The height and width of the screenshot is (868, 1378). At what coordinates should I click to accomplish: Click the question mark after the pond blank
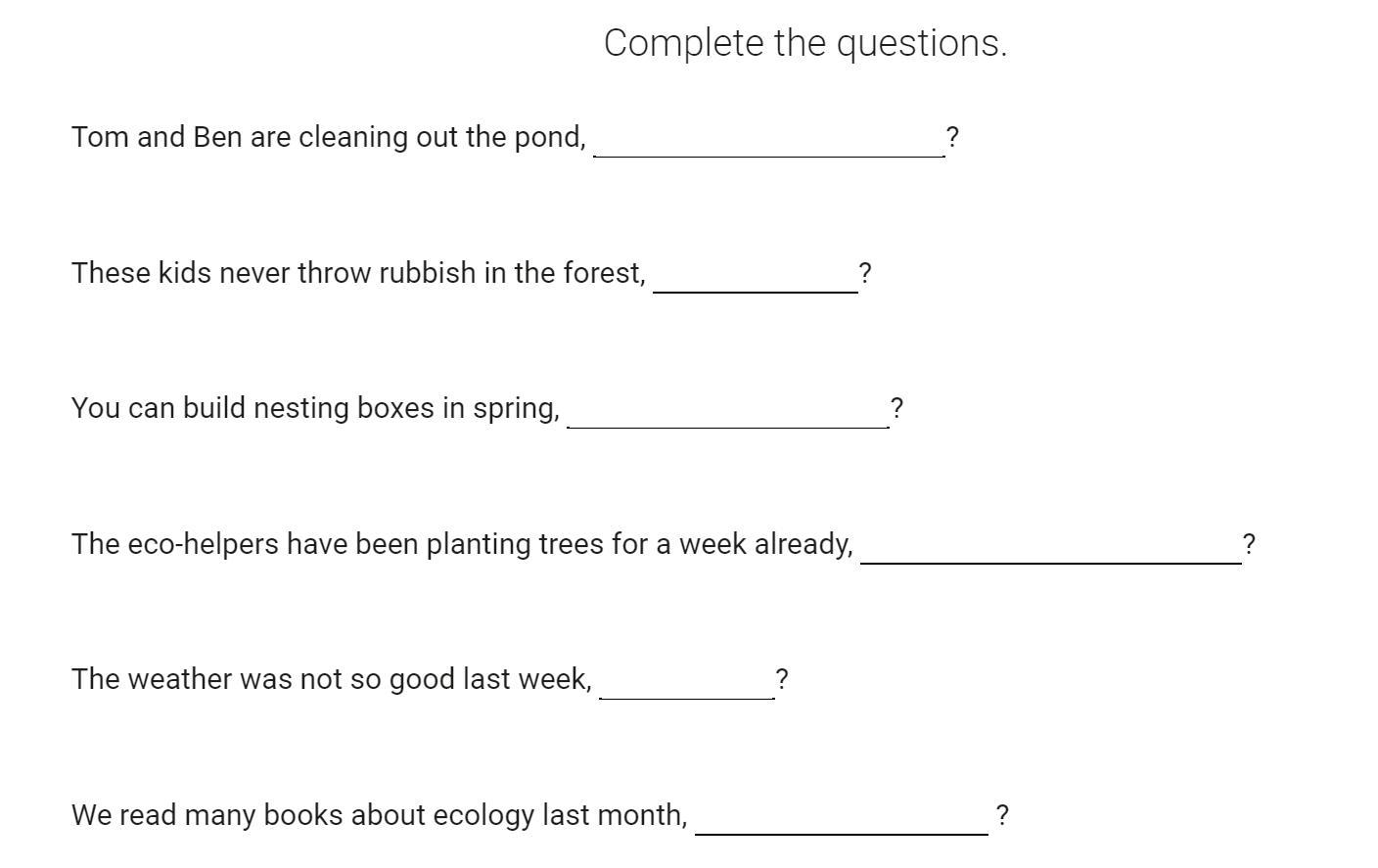(x=952, y=137)
